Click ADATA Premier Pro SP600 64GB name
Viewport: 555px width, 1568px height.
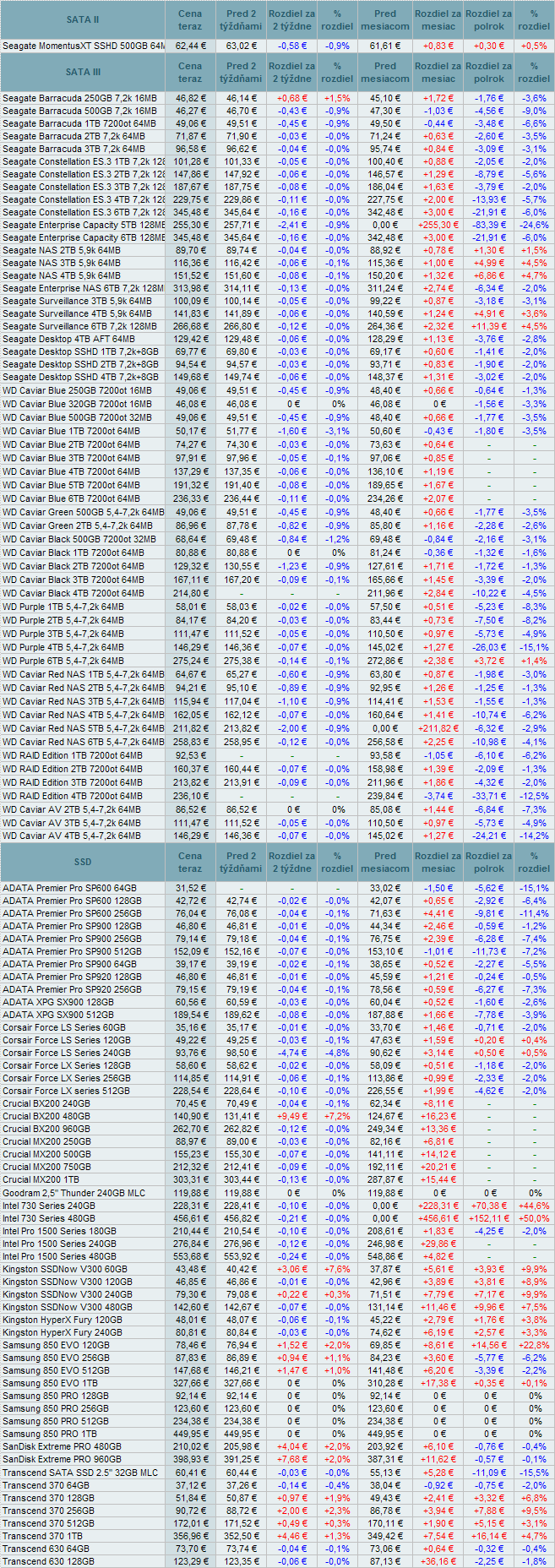click(x=69, y=888)
